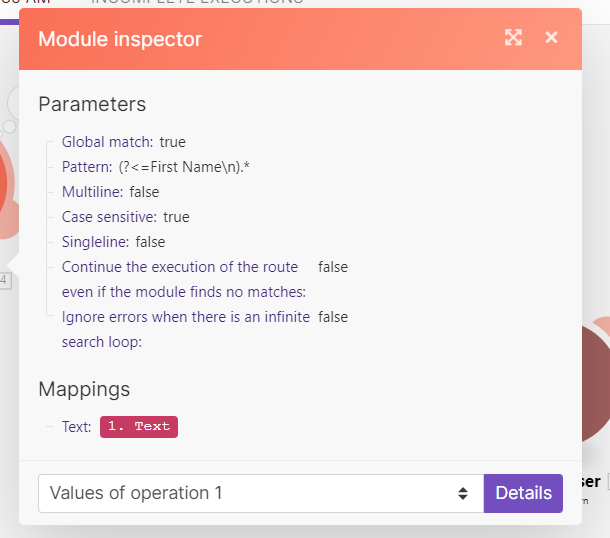Click the Case sensitive parameter label

point(110,217)
